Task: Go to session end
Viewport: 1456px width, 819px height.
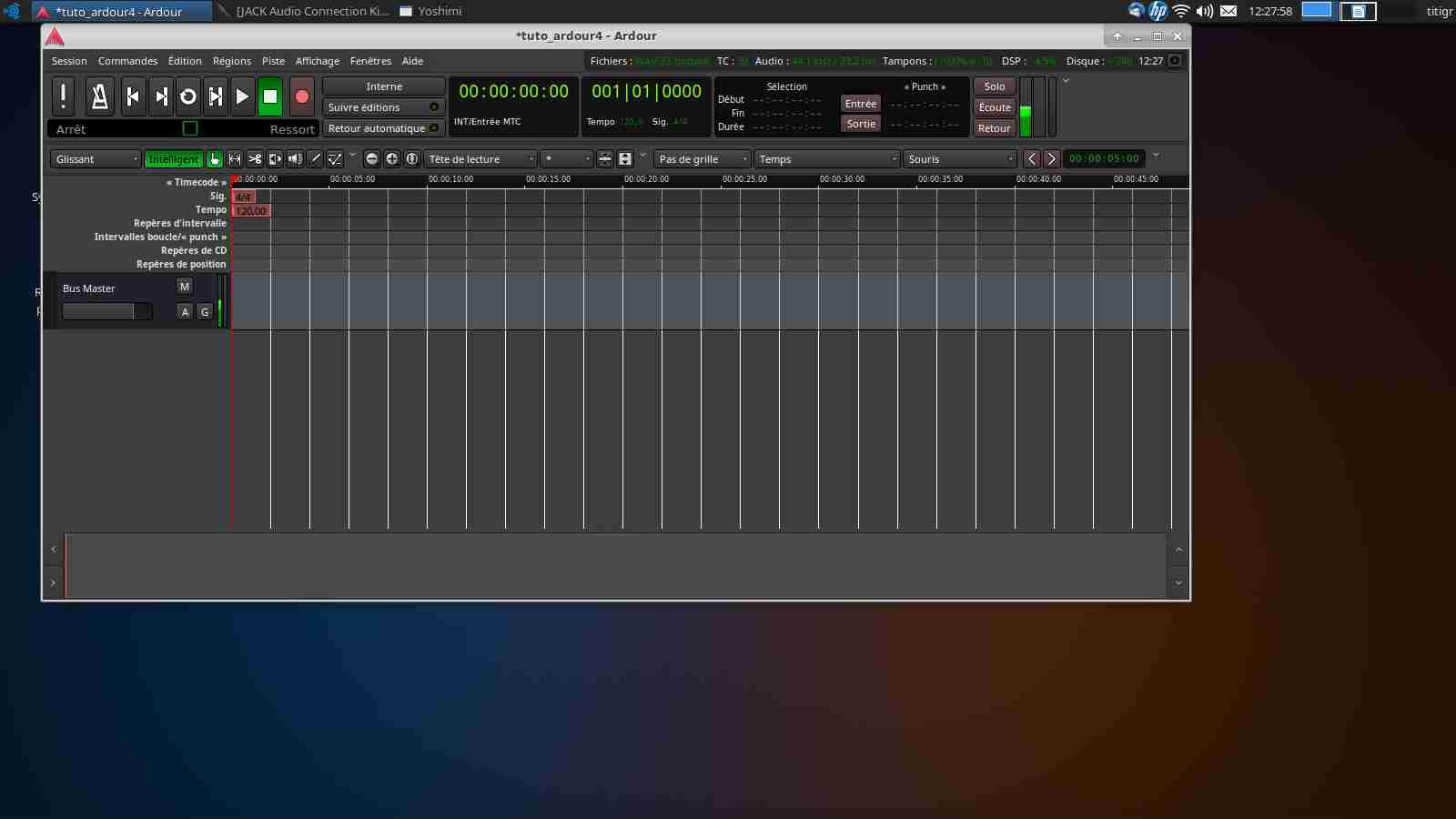Action: pos(161,96)
